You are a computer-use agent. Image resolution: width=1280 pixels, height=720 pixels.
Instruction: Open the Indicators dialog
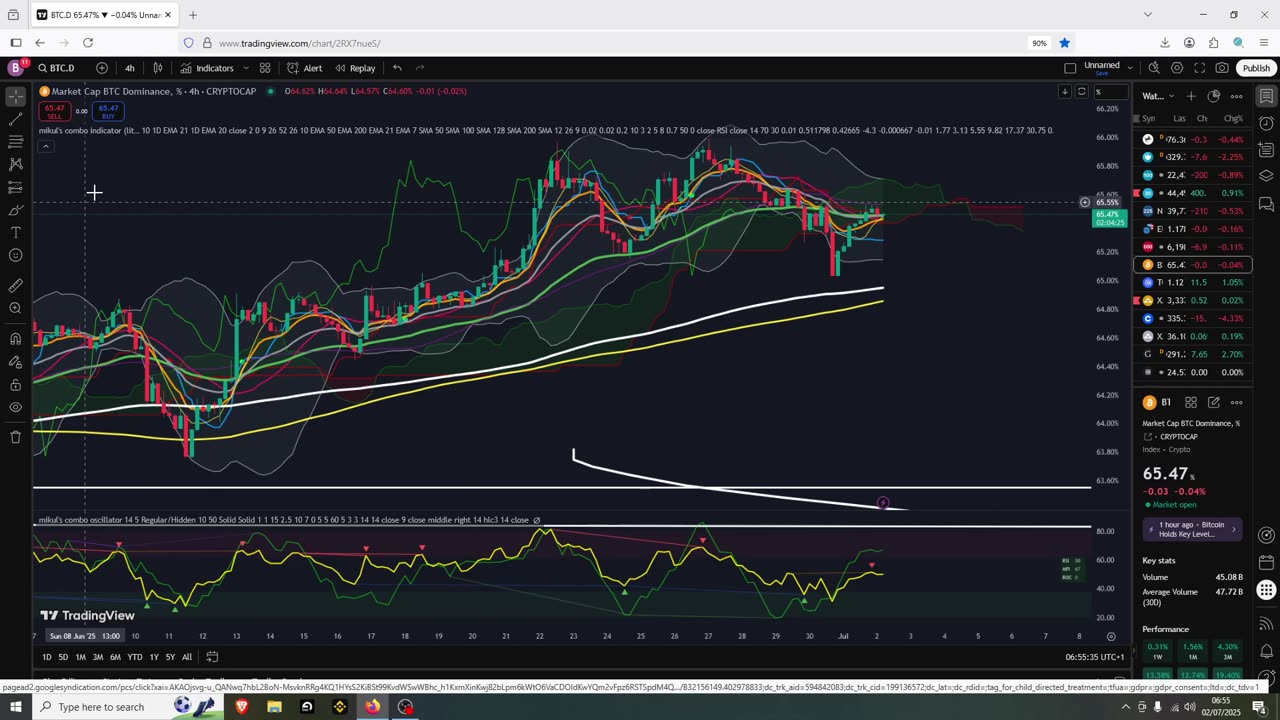(207, 68)
